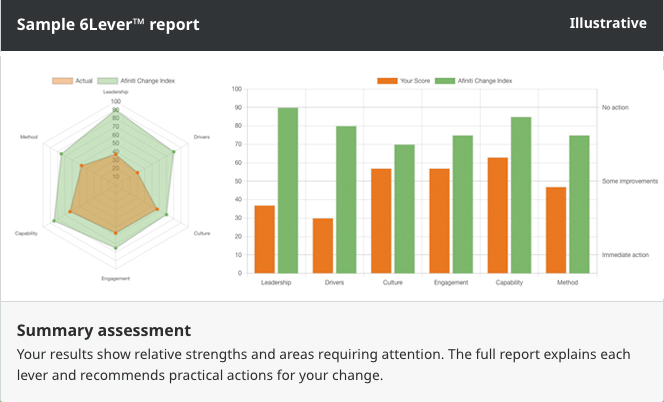Screen dimensions: 664x402
Task: Click the '50' y-axis value on bar chart
Action: point(238,181)
